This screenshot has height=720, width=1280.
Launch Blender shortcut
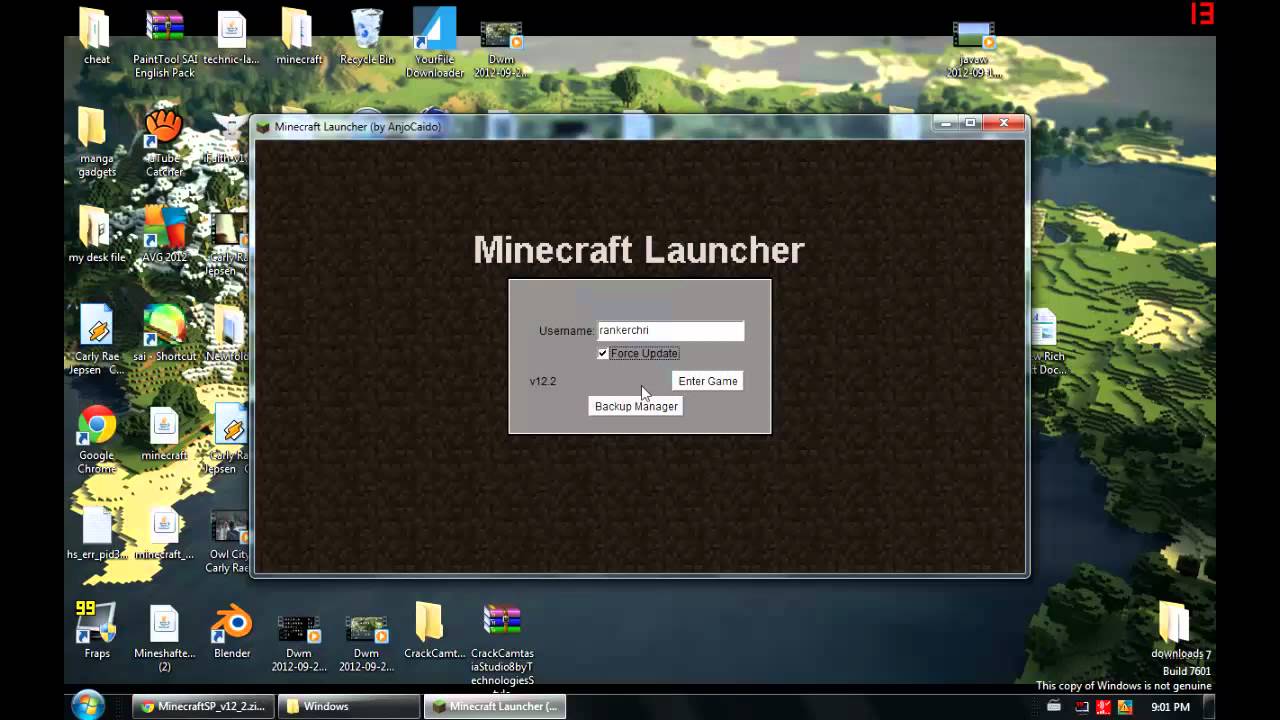(x=232, y=630)
